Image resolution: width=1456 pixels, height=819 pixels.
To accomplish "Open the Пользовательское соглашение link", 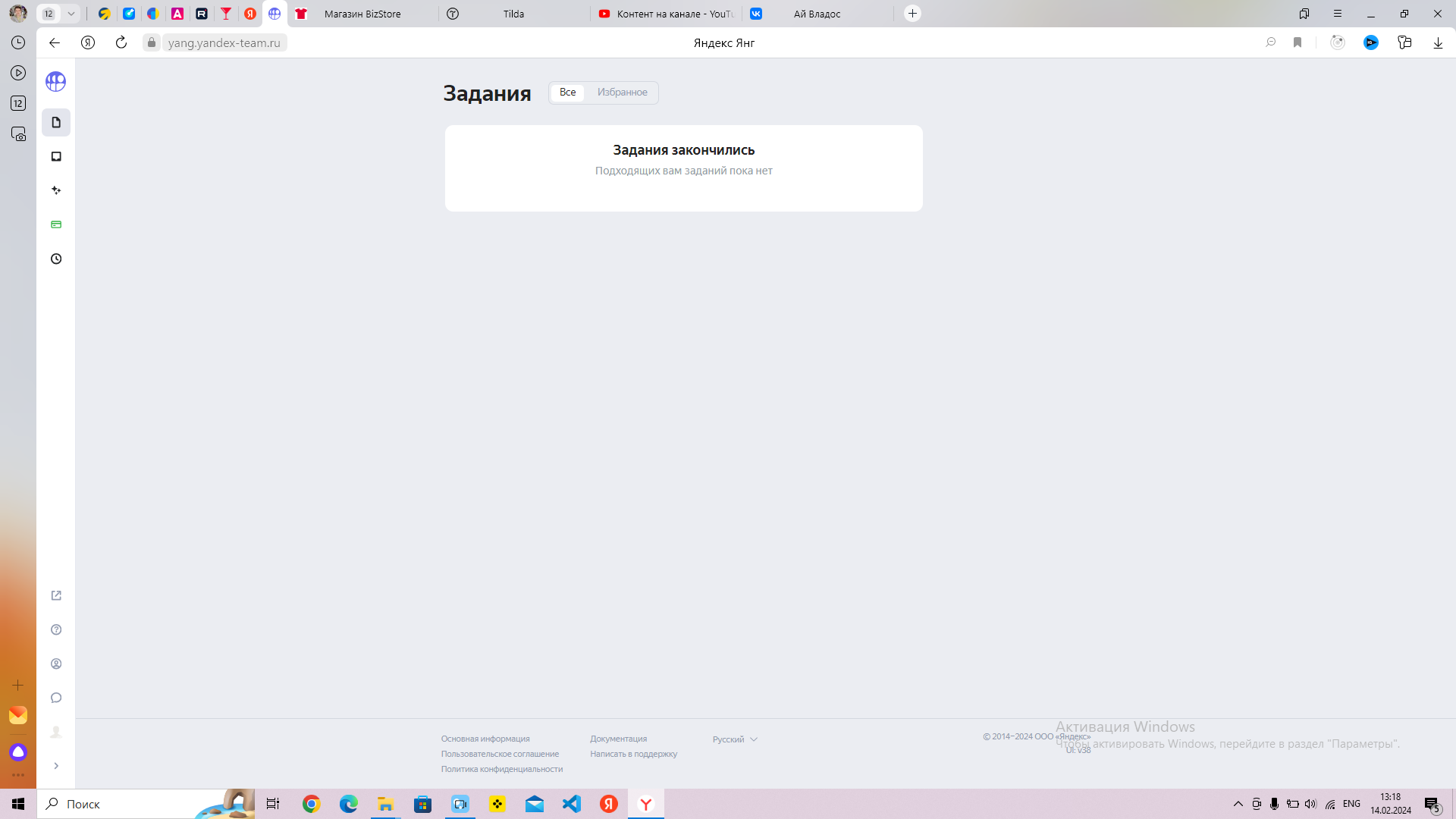I will [x=500, y=754].
